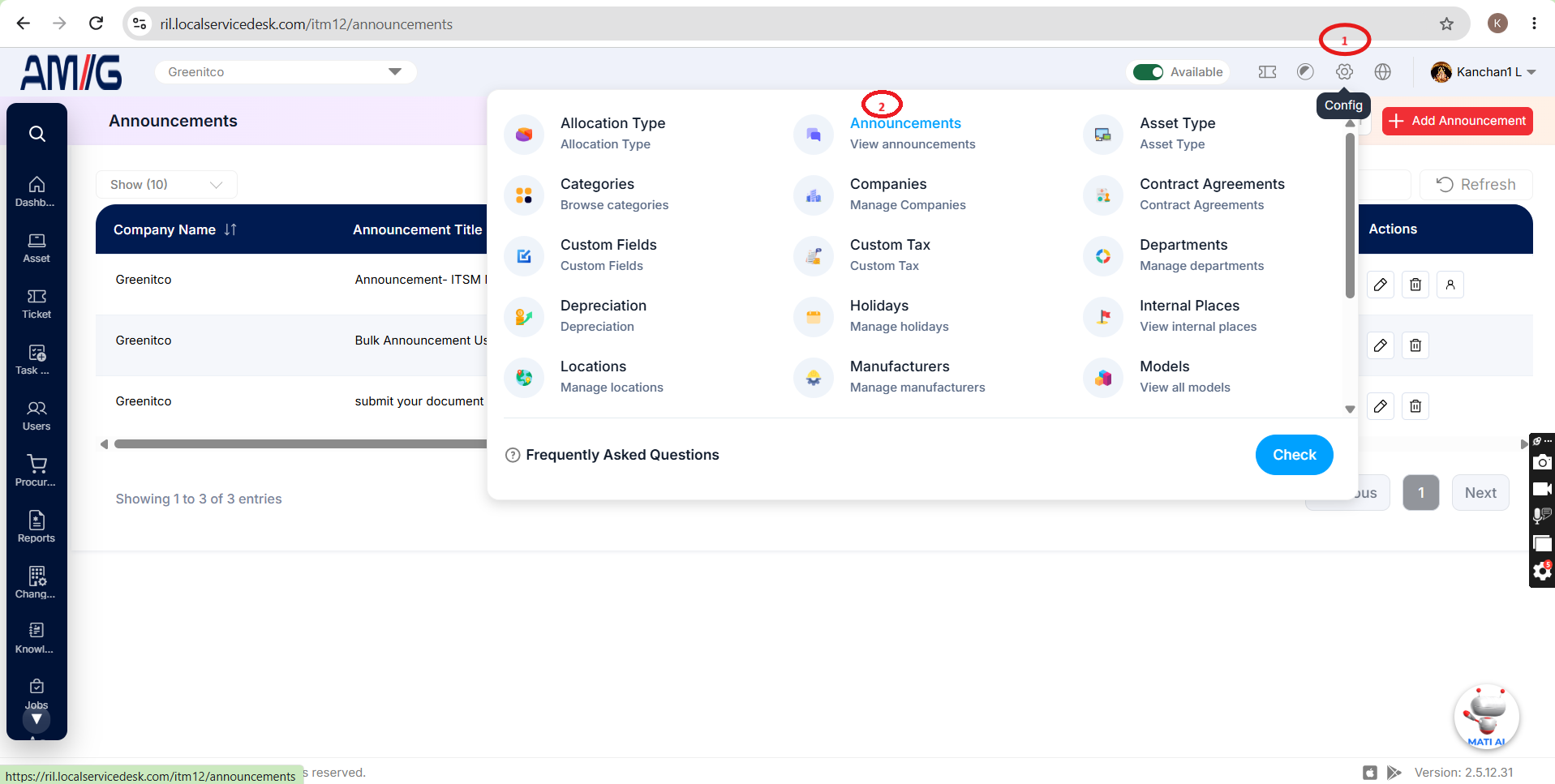Screen dimensions: 1555x784
Task: Open the Ticket sidebar section
Action: point(37,304)
